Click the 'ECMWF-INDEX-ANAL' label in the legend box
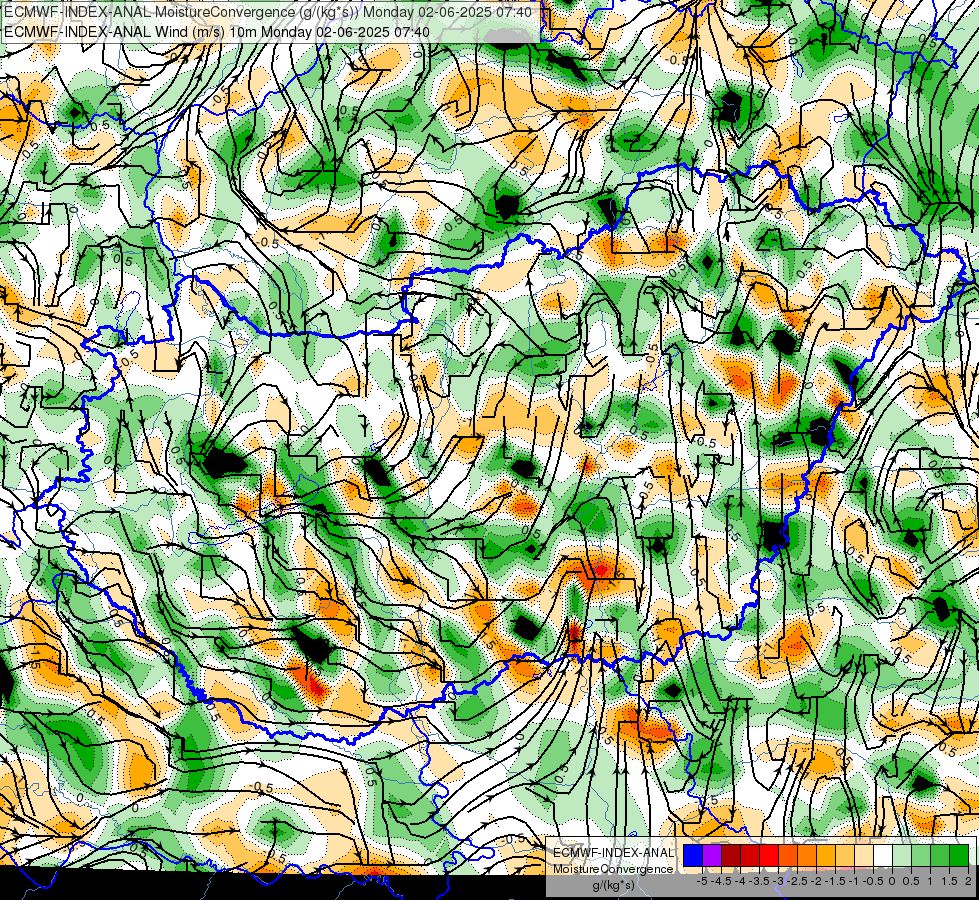 613,853
